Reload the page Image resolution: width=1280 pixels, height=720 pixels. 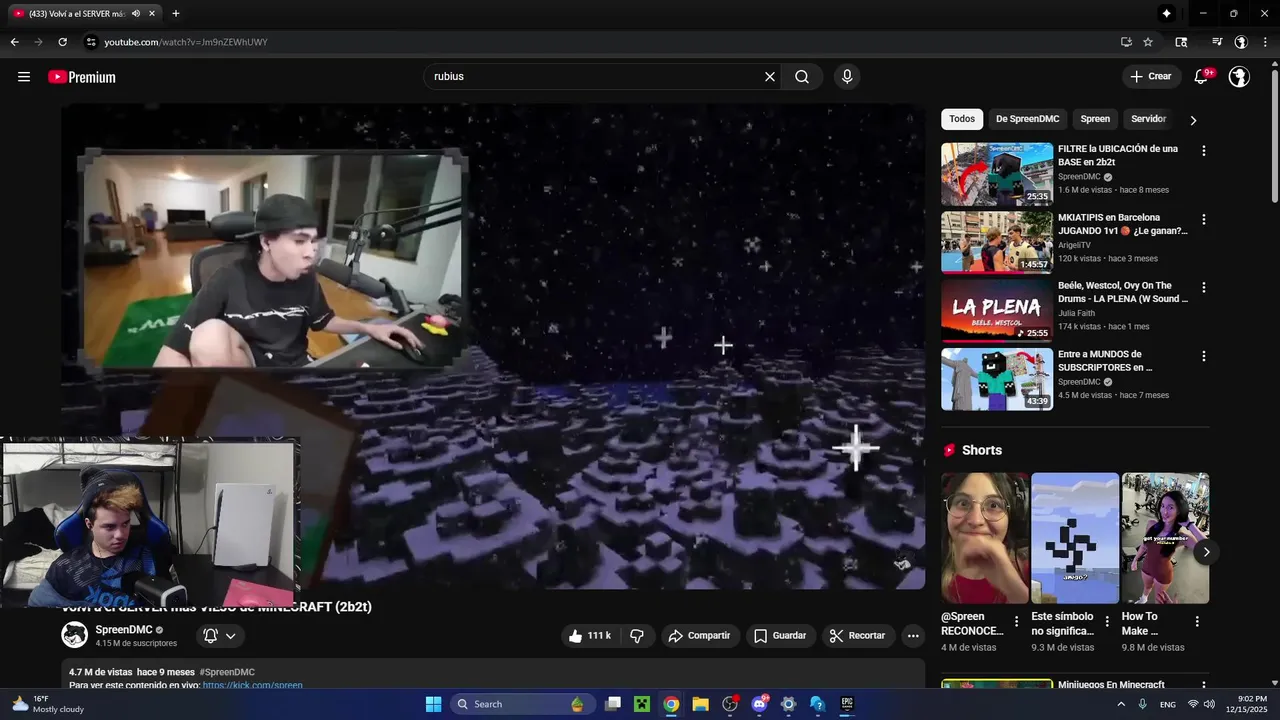click(x=62, y=42)
